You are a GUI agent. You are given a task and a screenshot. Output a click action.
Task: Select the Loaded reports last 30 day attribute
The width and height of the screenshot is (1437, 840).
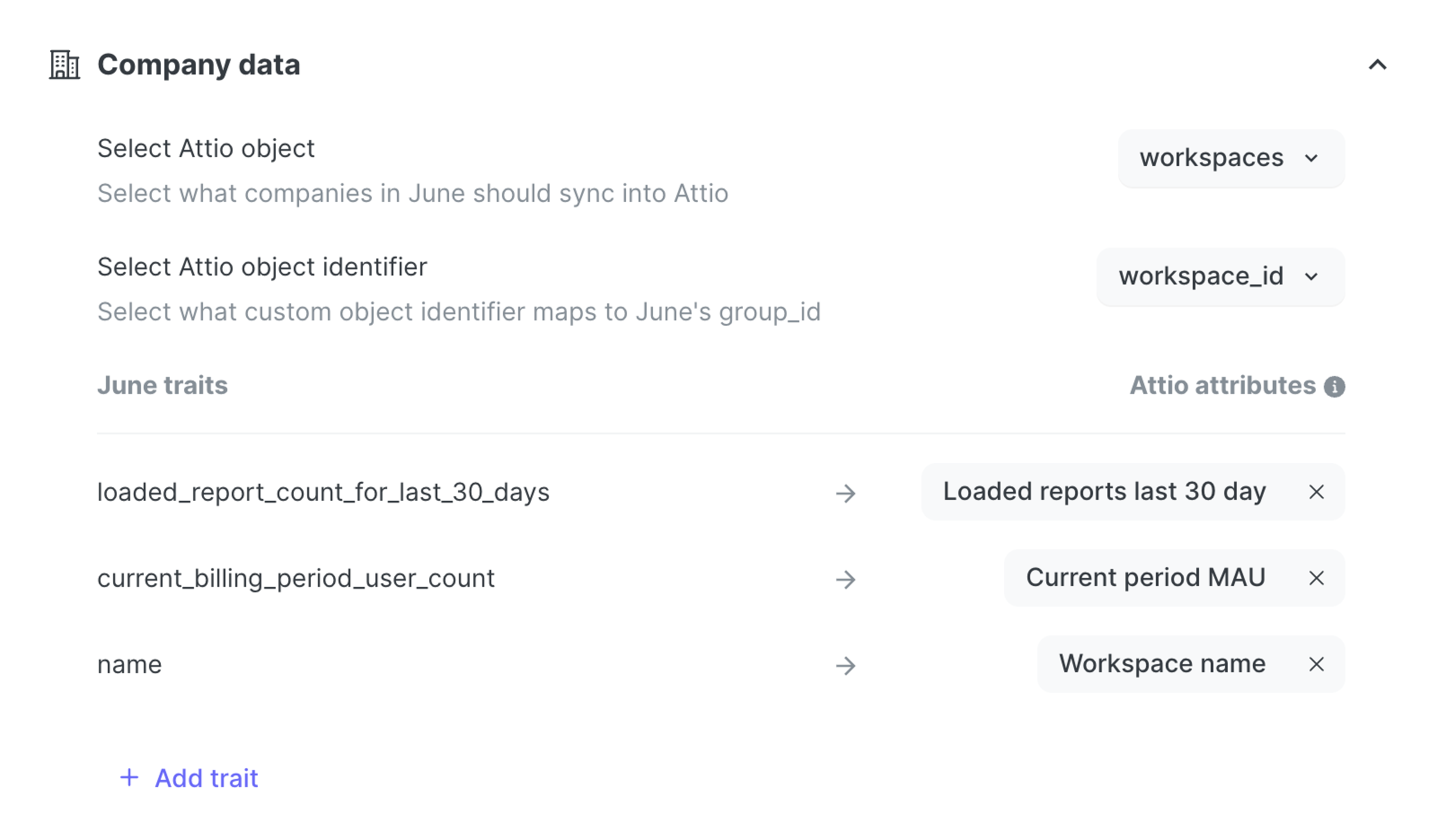[1104, 492]
